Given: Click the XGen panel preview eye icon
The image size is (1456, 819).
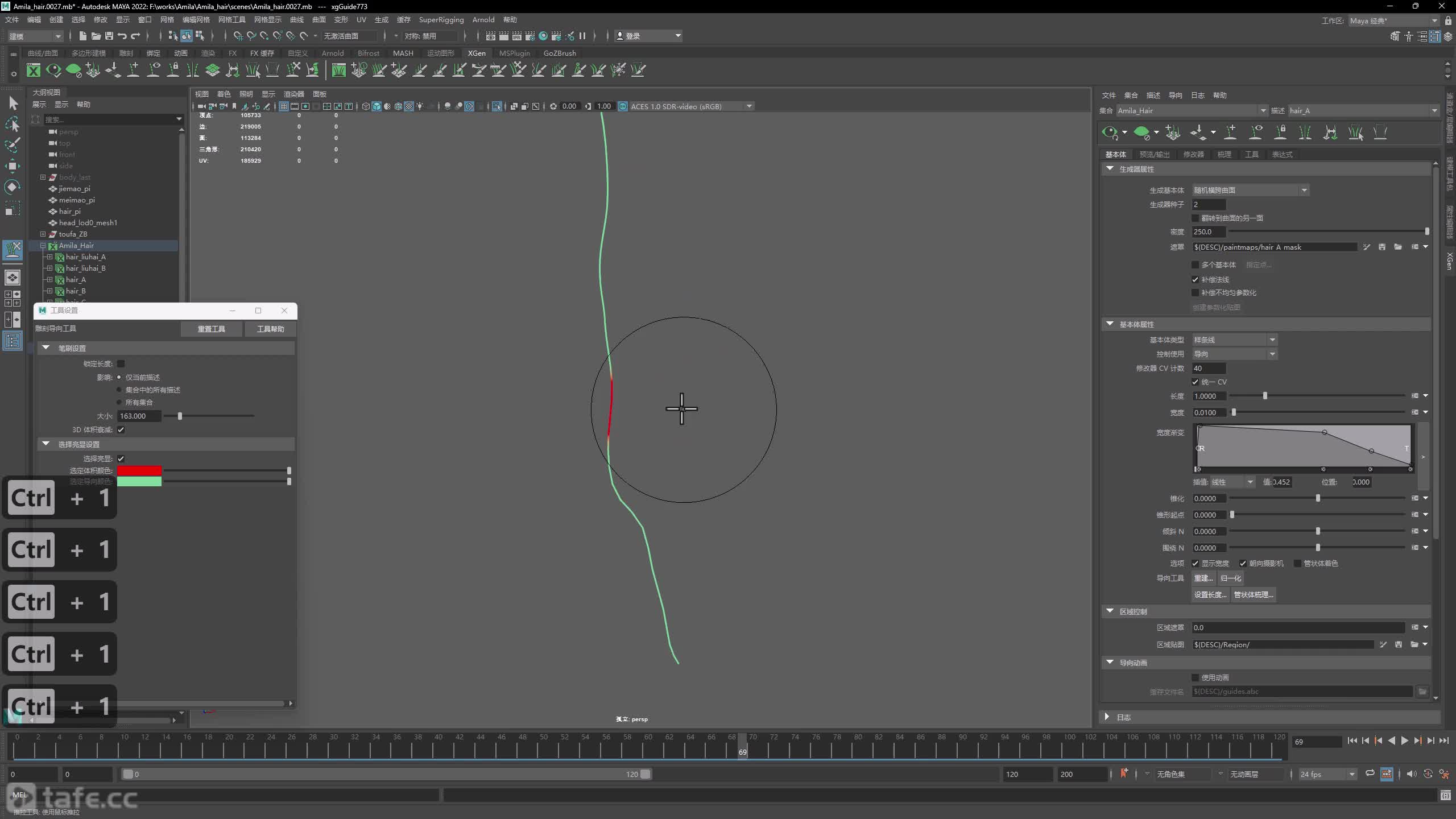Looking at the screenshot, I should point(1110,133).
